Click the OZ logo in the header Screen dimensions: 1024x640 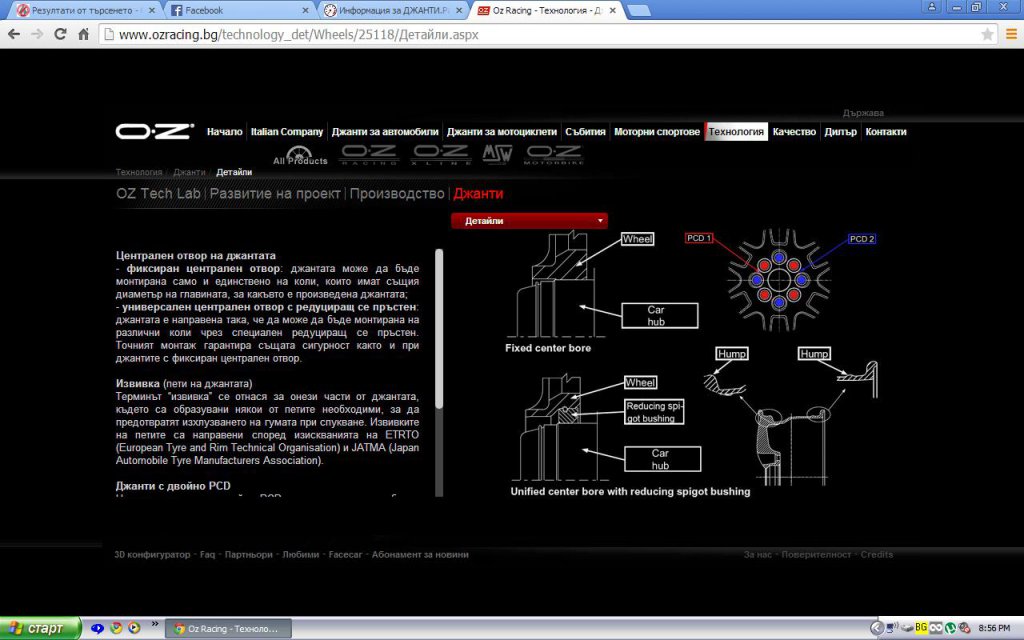click(x=155, y=131)
